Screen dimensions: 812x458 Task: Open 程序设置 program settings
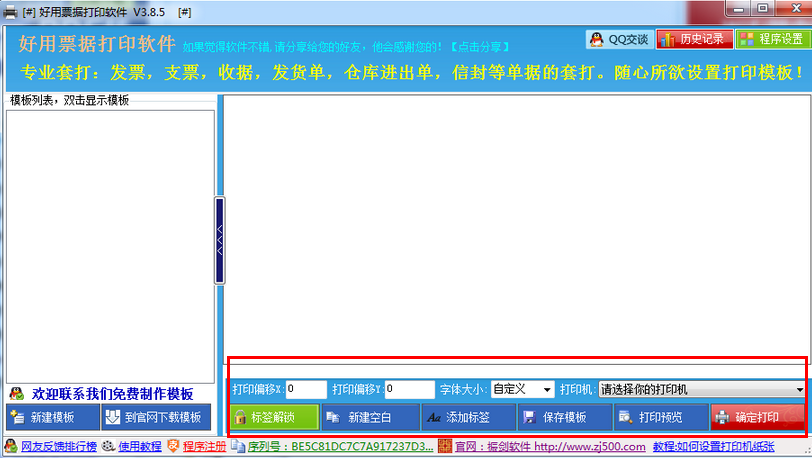click(773, 39)
